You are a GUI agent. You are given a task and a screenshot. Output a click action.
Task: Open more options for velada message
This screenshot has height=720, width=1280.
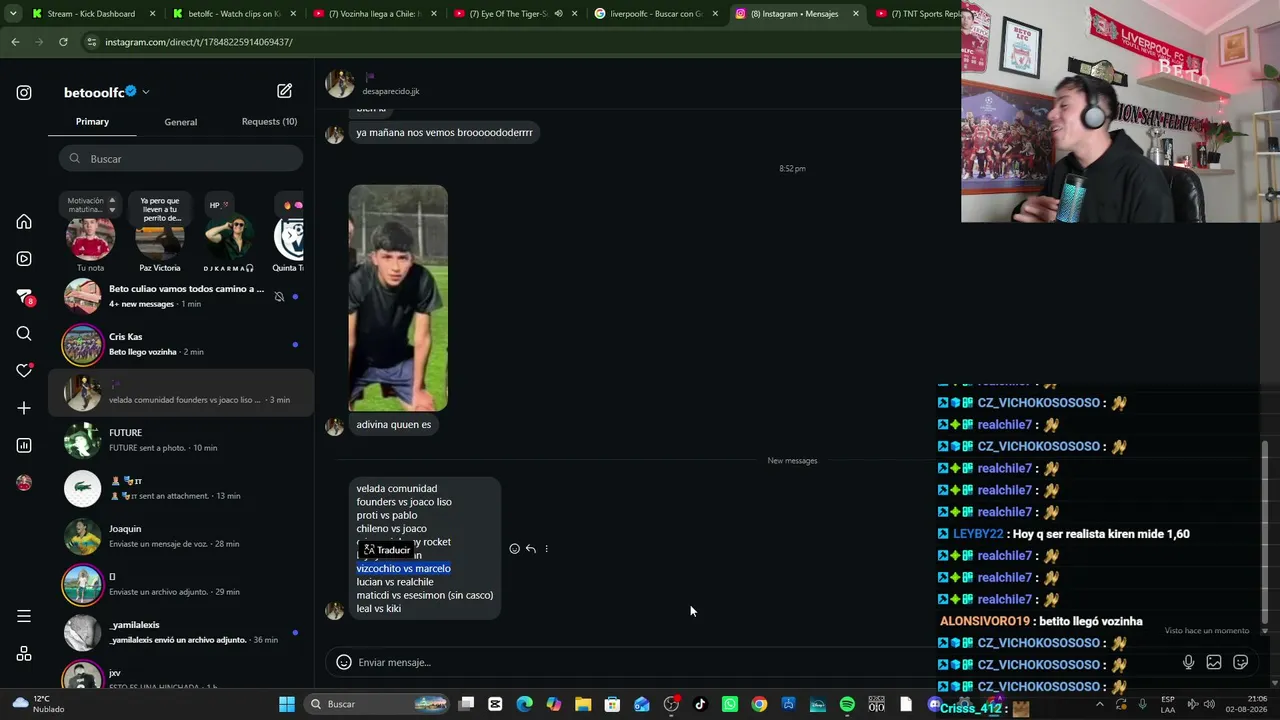point(546,549)
